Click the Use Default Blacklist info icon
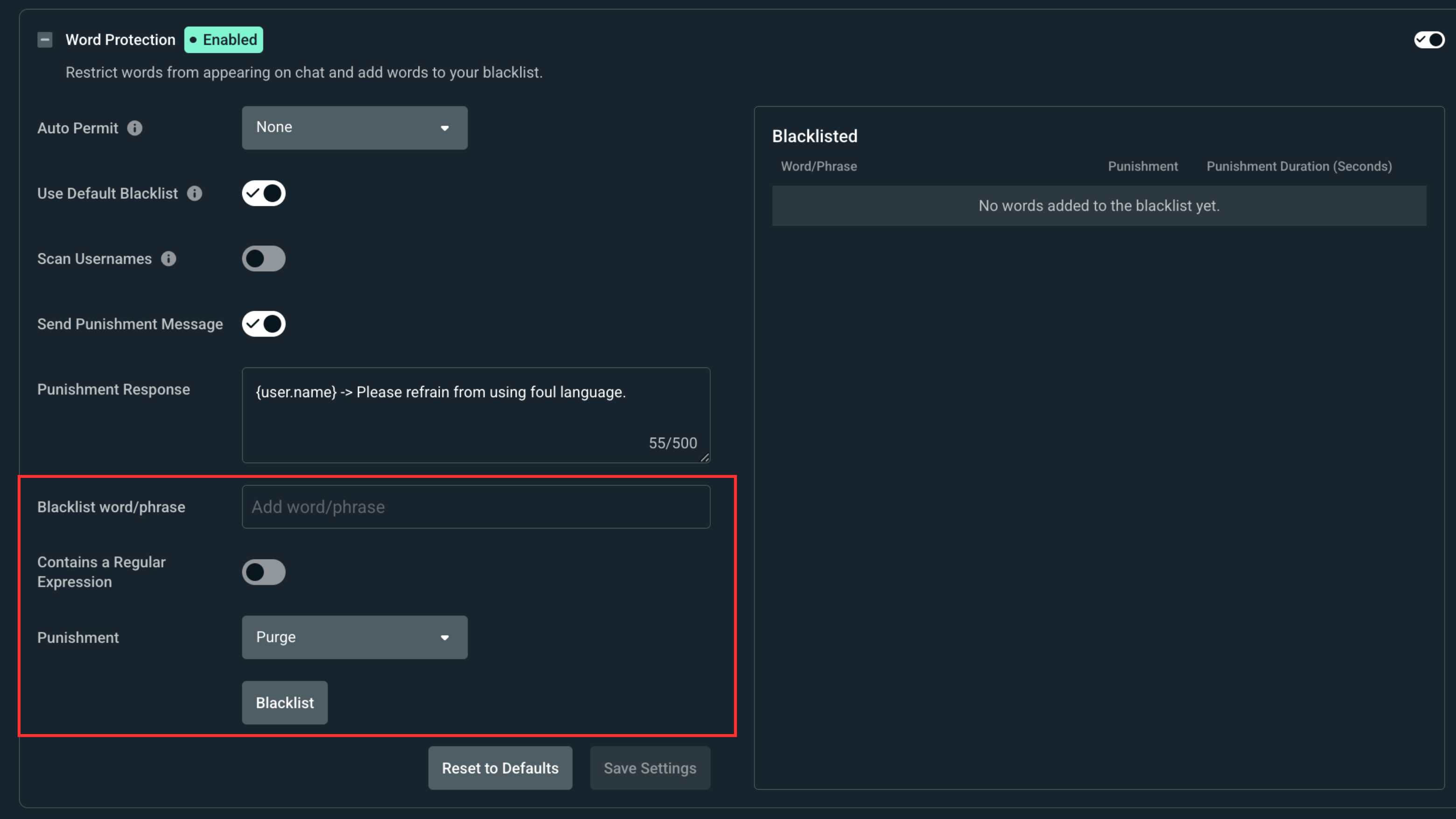 point(195,193)
